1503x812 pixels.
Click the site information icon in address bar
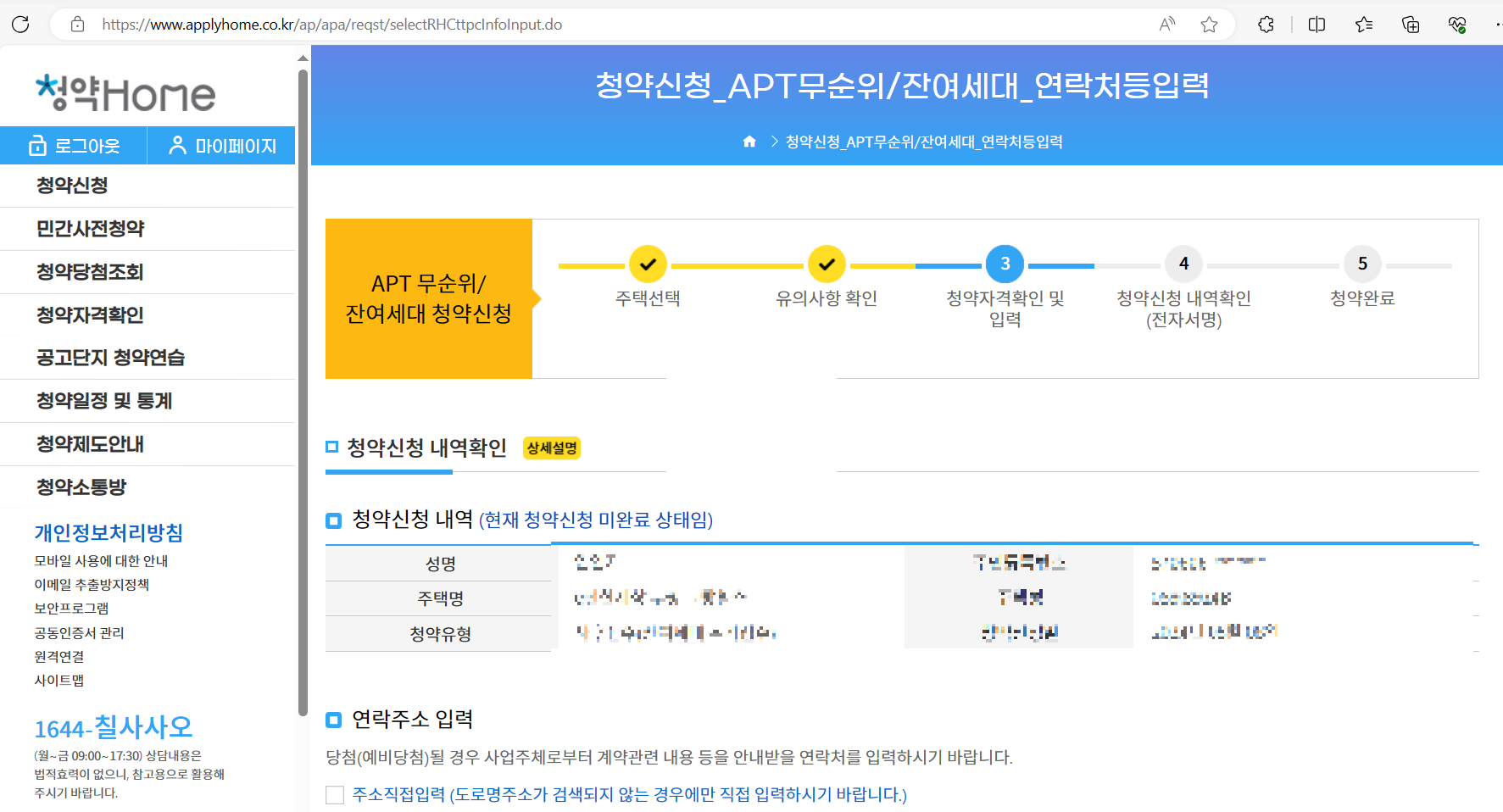pos(76,24)
